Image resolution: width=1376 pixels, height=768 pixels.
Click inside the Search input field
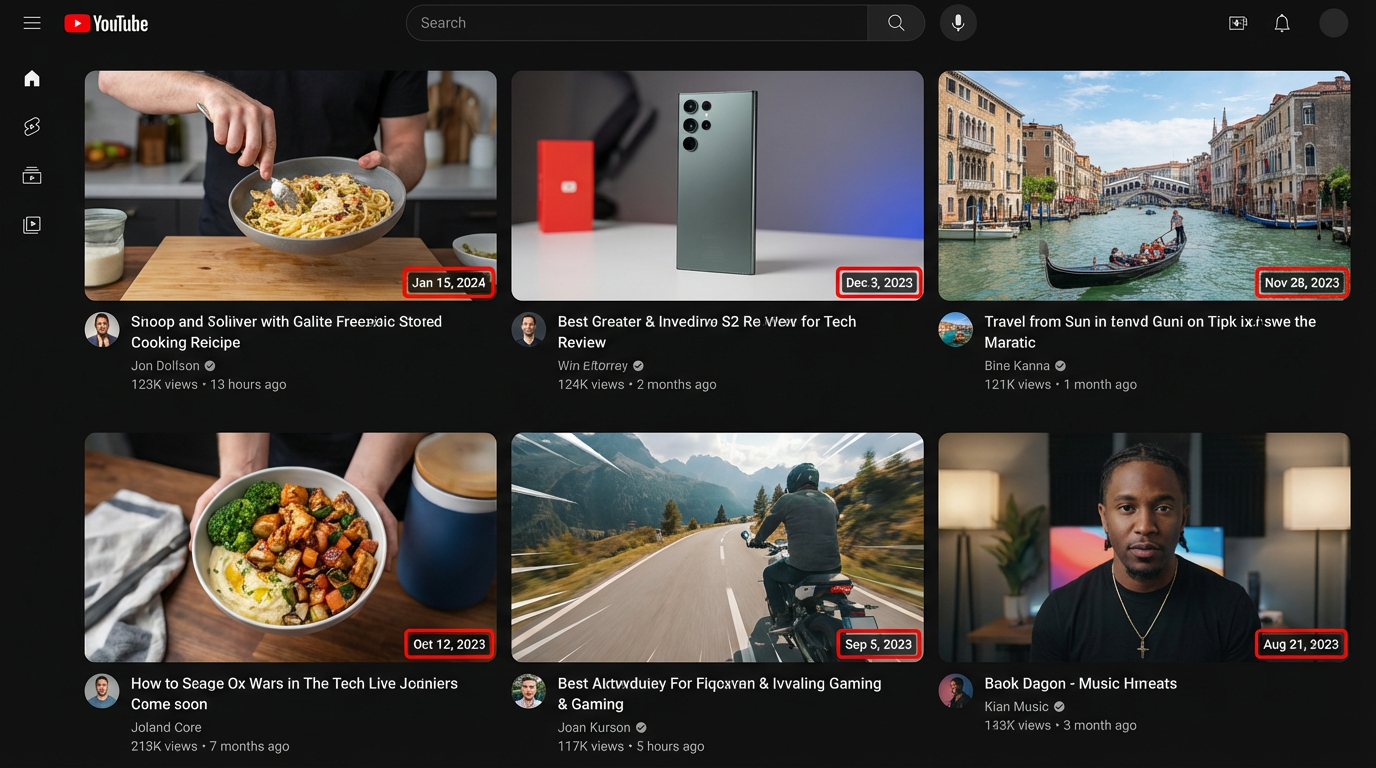pyautogui.click(x=636, y=22)
